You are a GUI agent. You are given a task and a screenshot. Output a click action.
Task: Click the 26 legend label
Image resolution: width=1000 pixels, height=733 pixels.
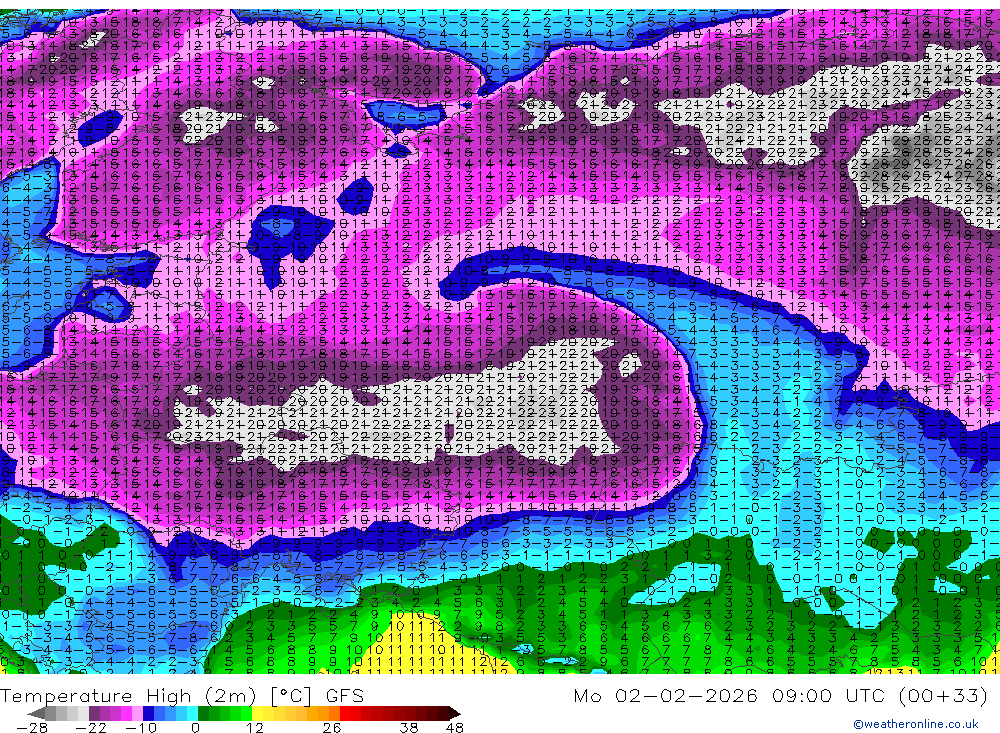tap(332, 728)
